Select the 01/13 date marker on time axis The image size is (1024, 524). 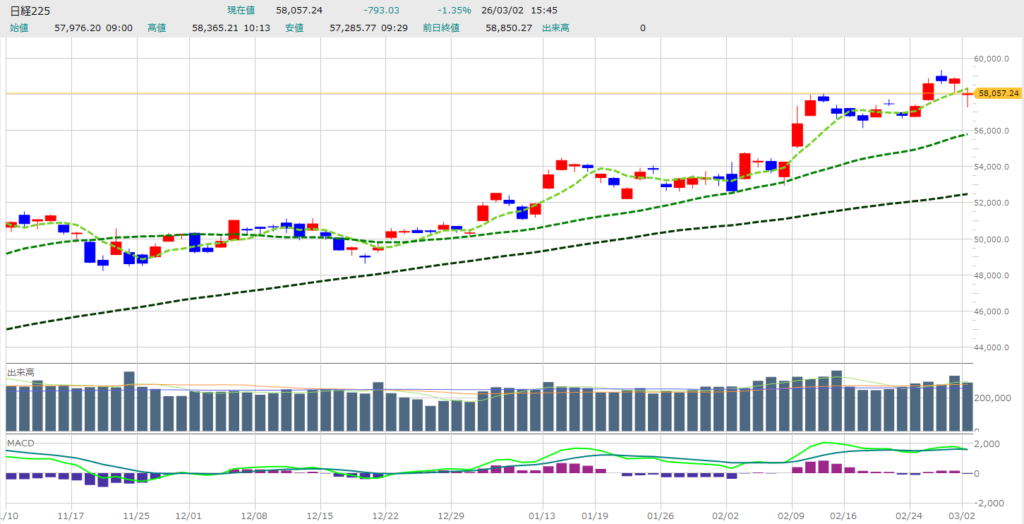tap(542, 517)
